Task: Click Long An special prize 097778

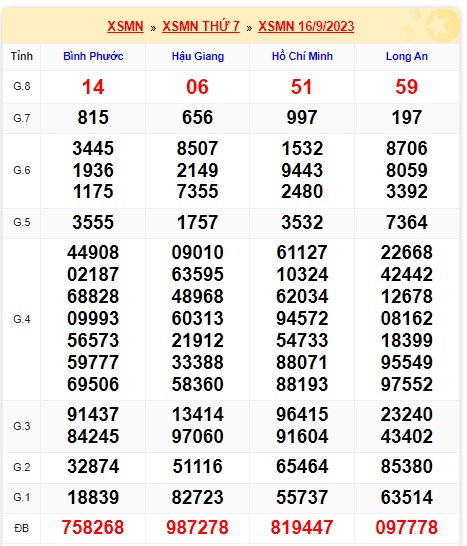Action: click(x=407, y=527)
